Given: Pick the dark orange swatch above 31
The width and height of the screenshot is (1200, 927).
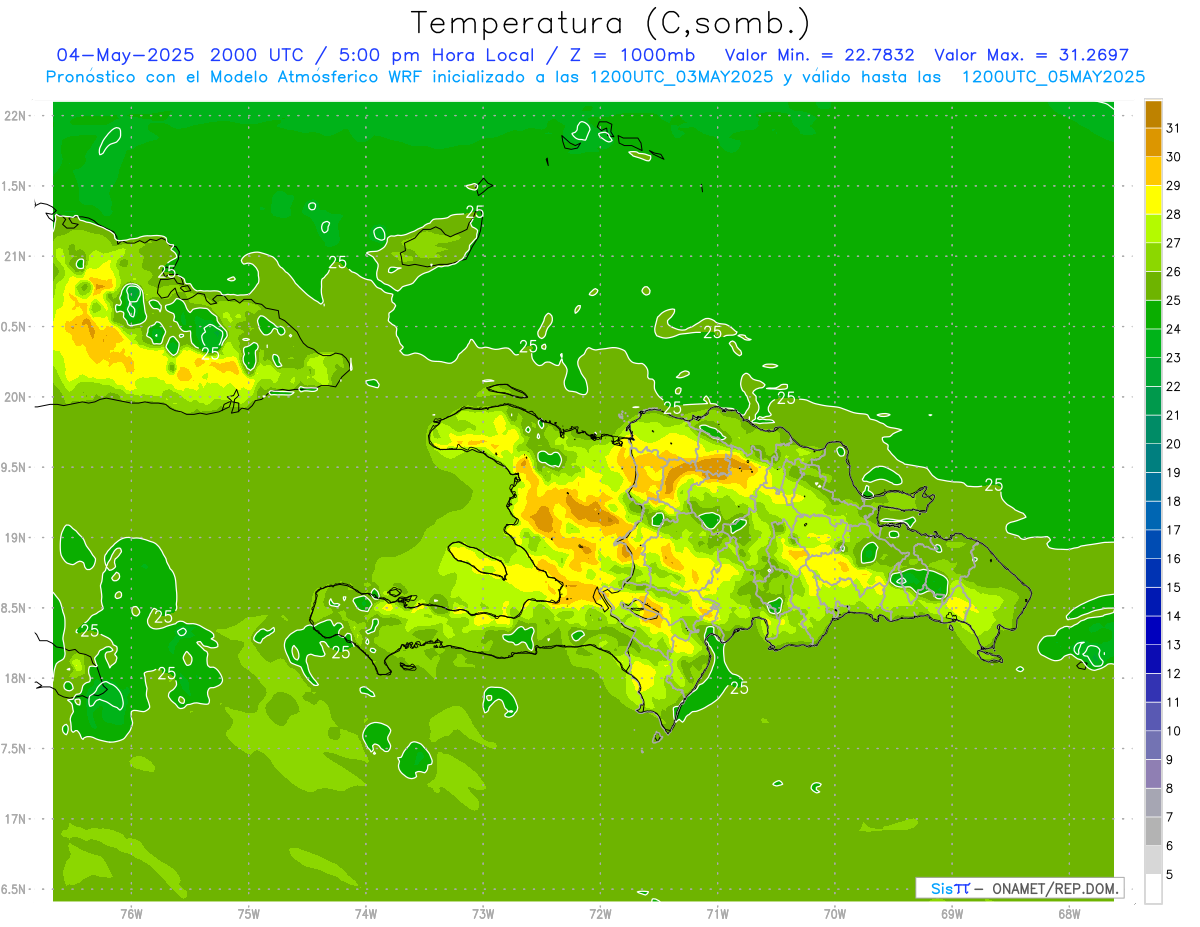Looking at the screenshot, I should pyautogui.click(x=1154, y=114).
